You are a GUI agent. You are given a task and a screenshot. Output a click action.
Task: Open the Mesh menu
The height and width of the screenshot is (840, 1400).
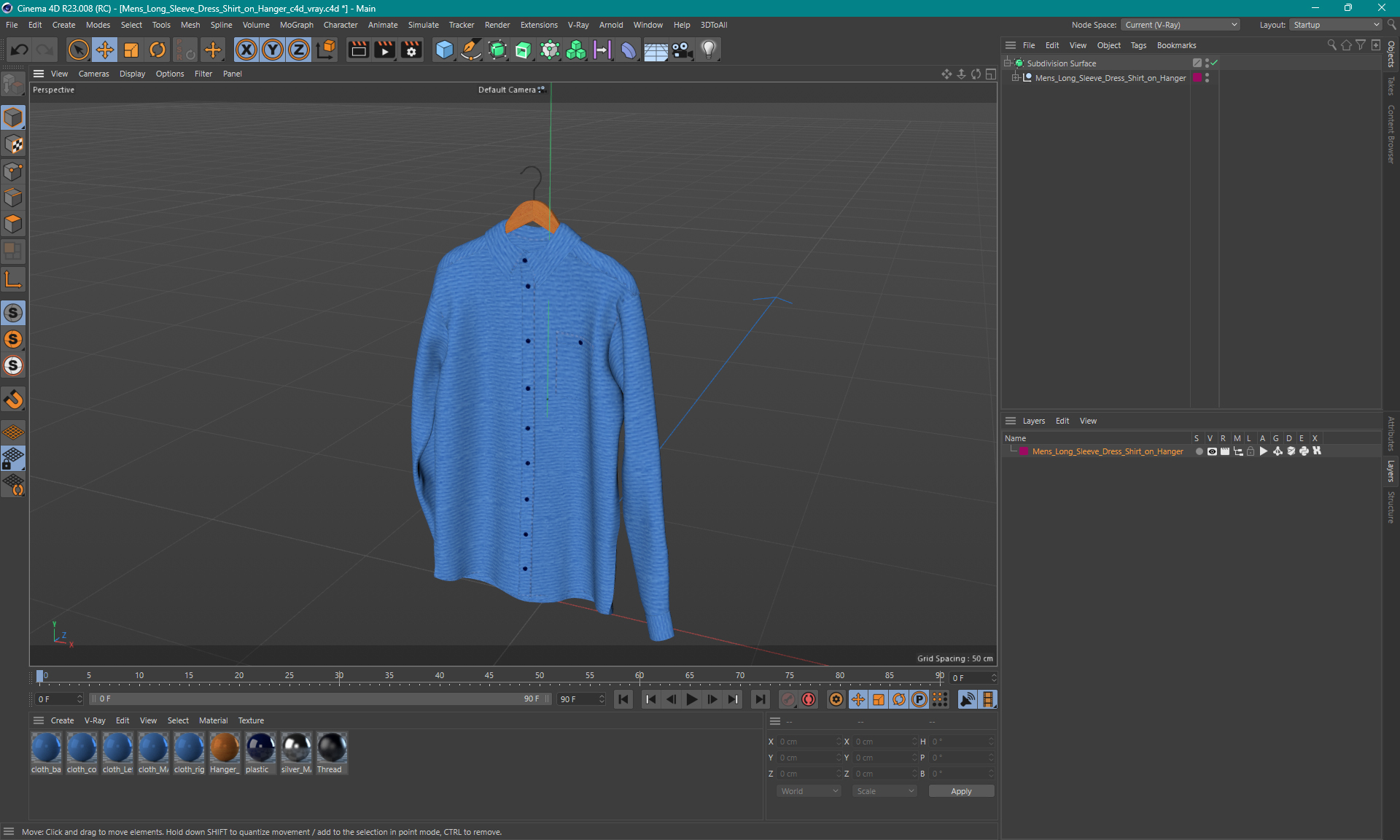click(190, 25)
